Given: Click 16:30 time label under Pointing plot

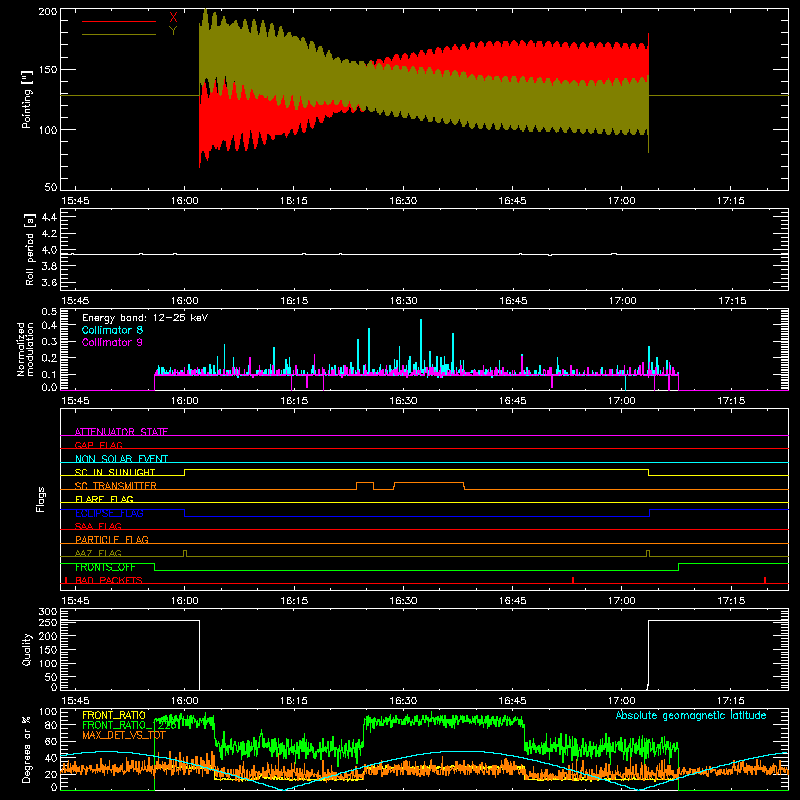Looking at the screenshot, I should coord(403,201).
